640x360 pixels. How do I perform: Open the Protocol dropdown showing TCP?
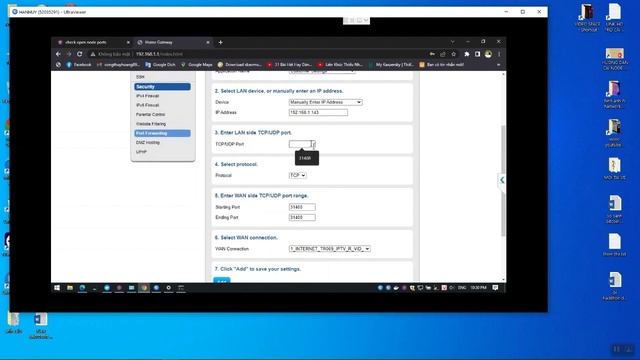pyautogui.click(x=298, y=176)
